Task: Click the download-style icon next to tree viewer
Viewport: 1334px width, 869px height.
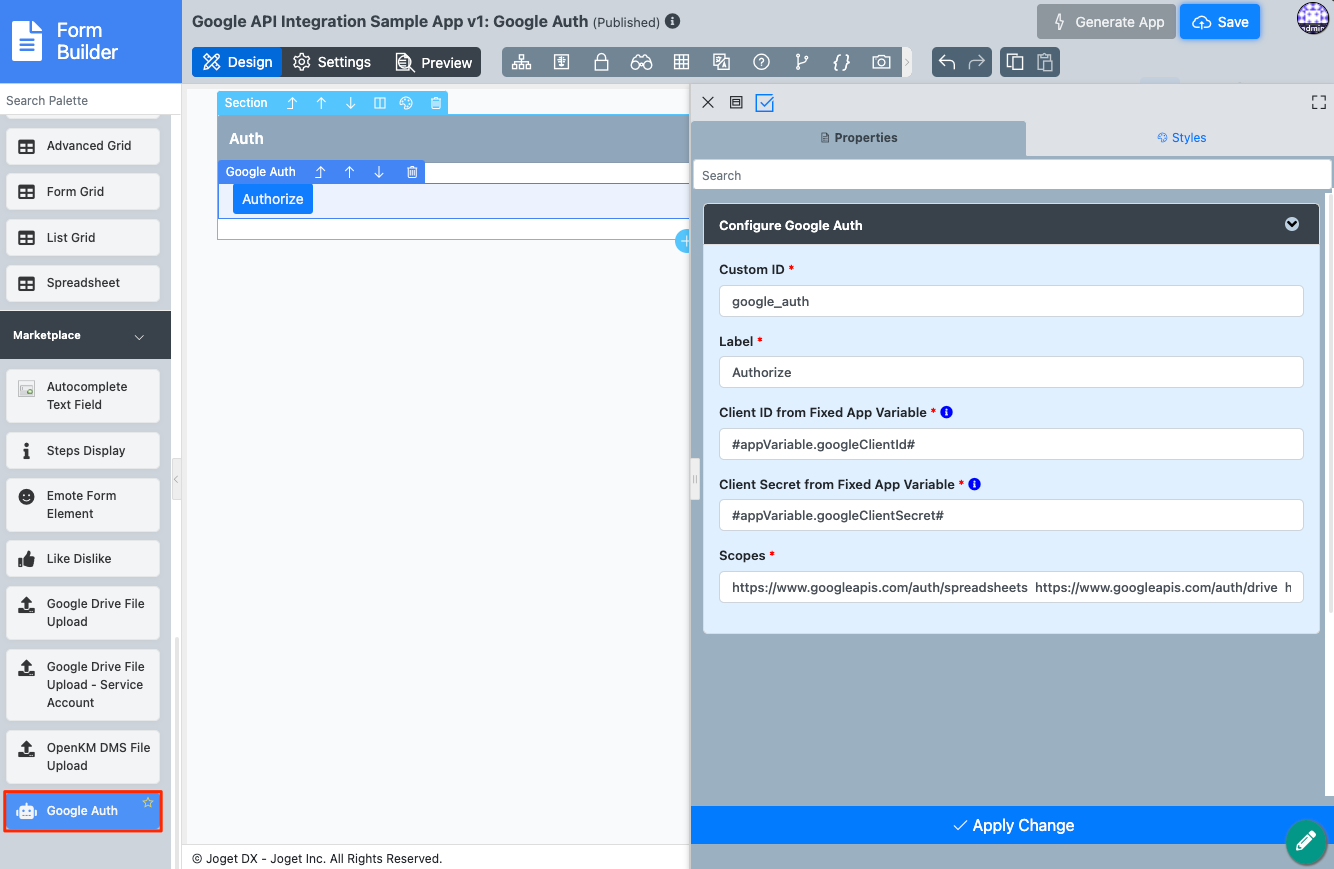Action: click(x=562, y=62)
